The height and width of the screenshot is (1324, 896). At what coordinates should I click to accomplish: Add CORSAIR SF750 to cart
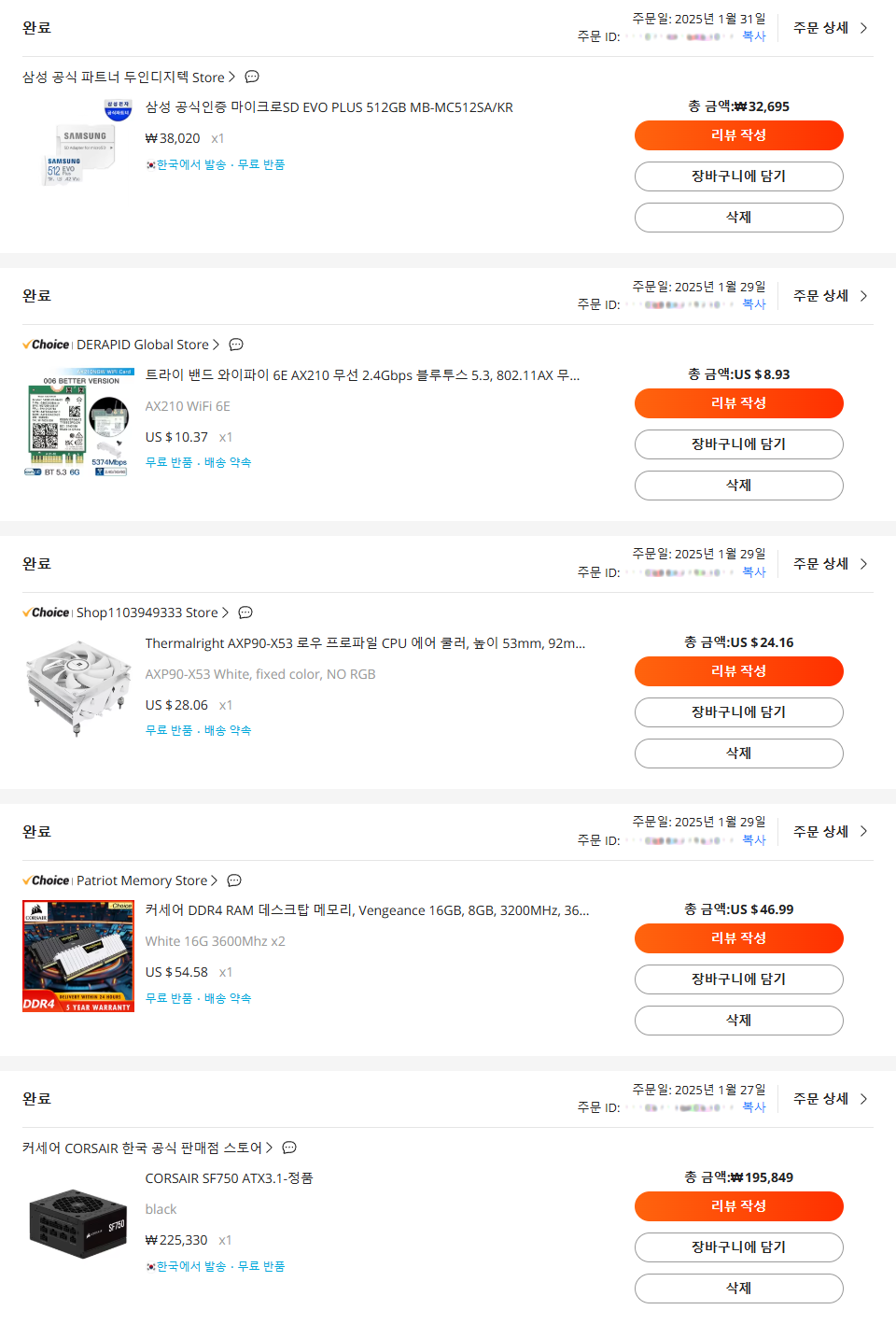coord(739,1247)
